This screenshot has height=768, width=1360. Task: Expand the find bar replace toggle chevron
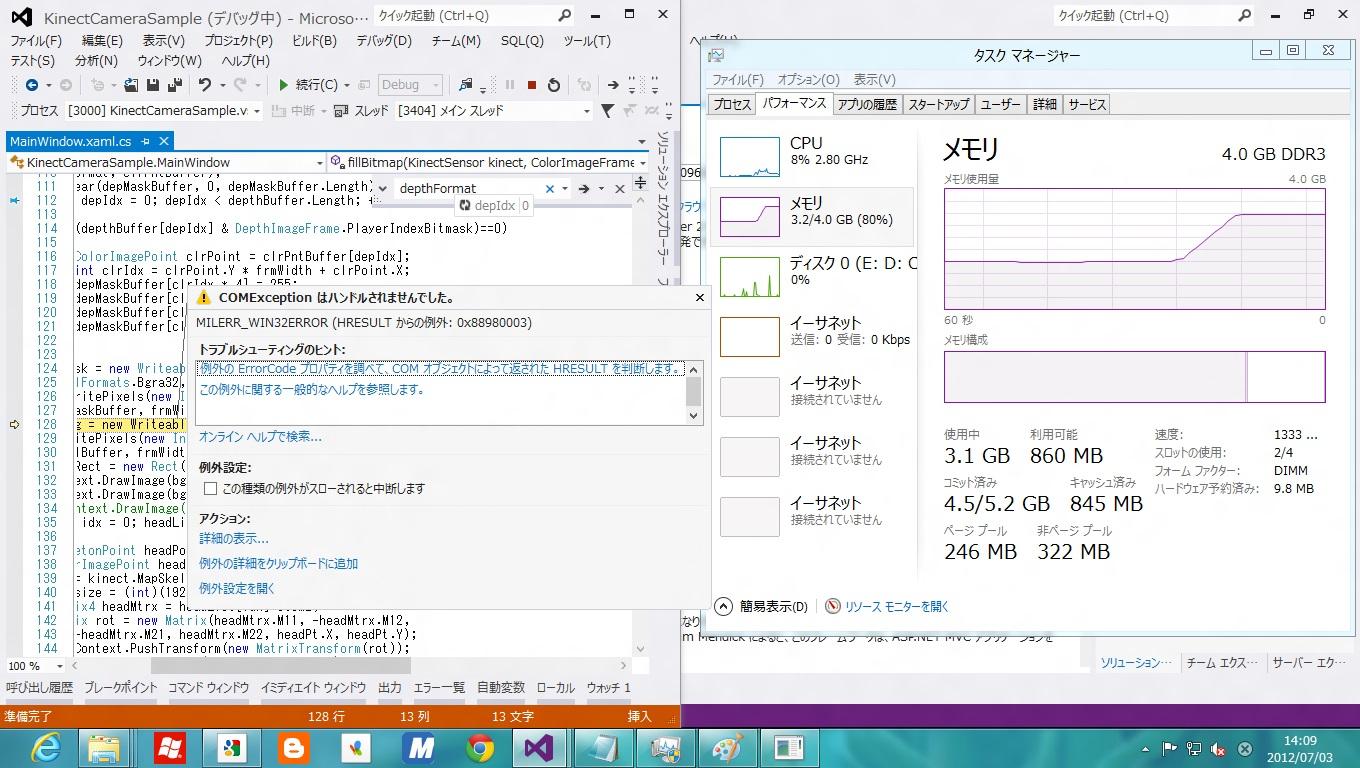coord(381,188)
